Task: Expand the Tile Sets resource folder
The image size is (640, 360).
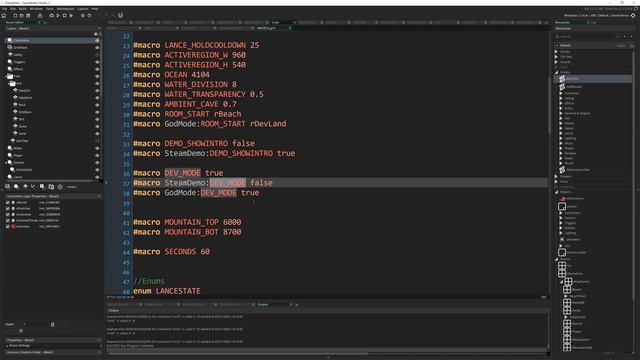Action: pyautogui.click(x=556, y=57)
